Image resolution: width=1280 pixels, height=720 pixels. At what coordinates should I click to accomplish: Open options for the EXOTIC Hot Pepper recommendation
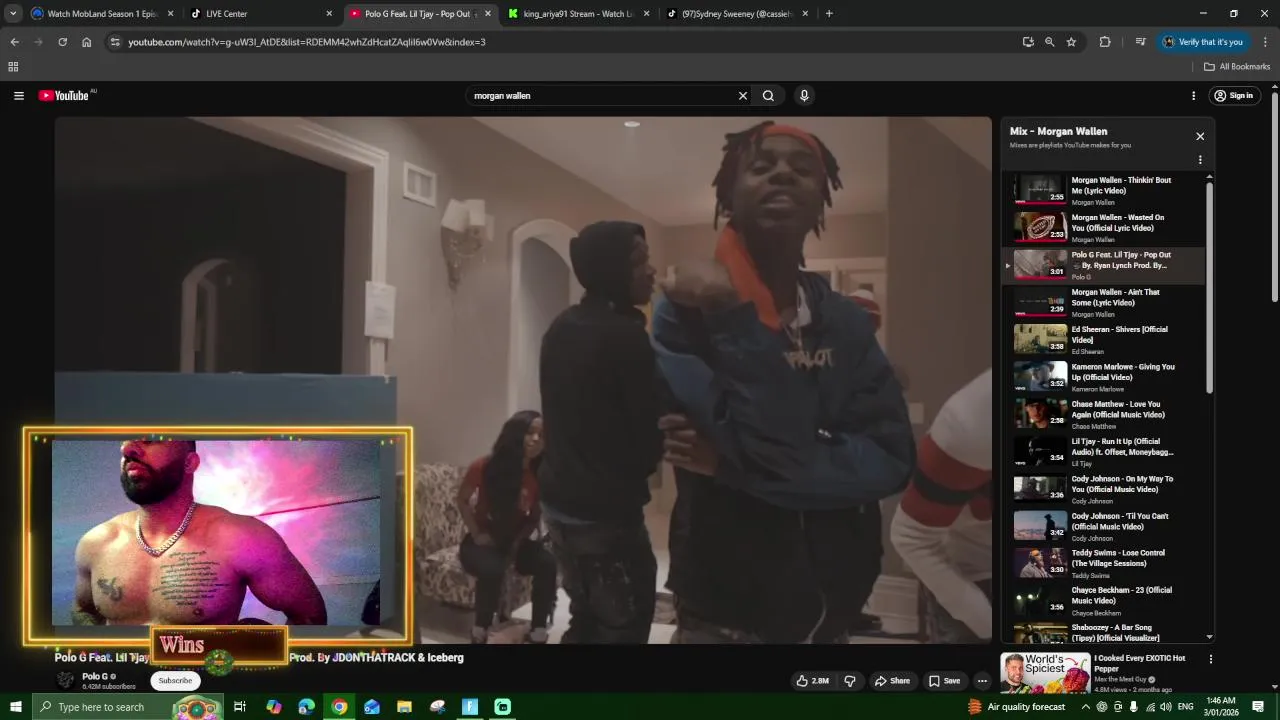[x=1211, y=659]
